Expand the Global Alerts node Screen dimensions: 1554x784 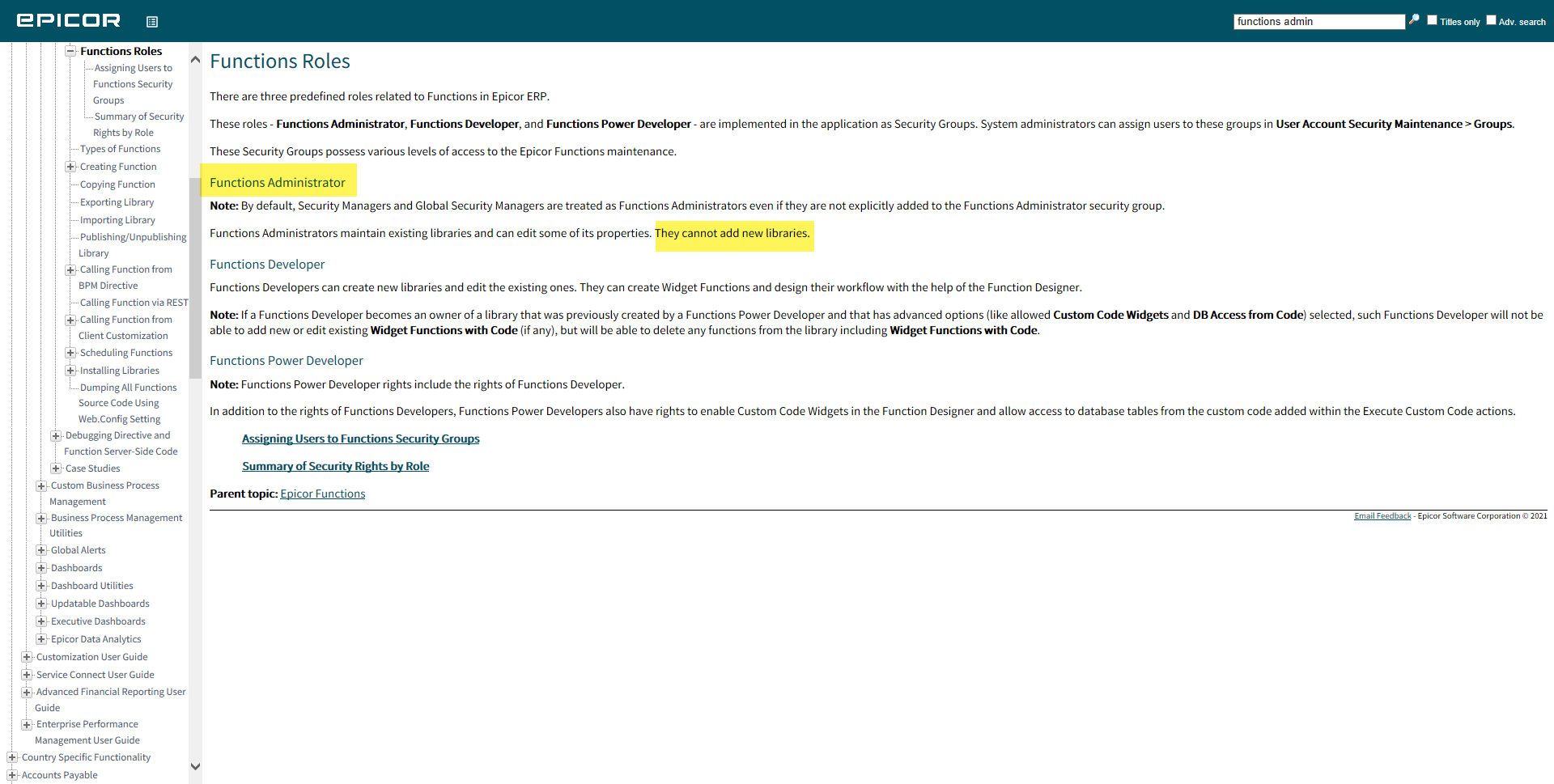[x=41, y=550]
